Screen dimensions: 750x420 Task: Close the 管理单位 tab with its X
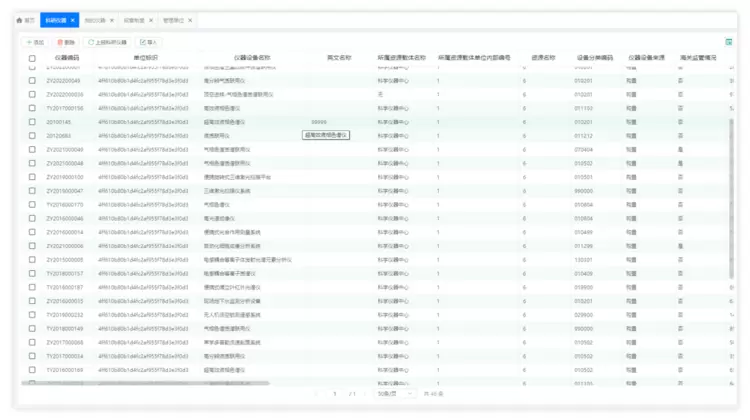[191, 20]
